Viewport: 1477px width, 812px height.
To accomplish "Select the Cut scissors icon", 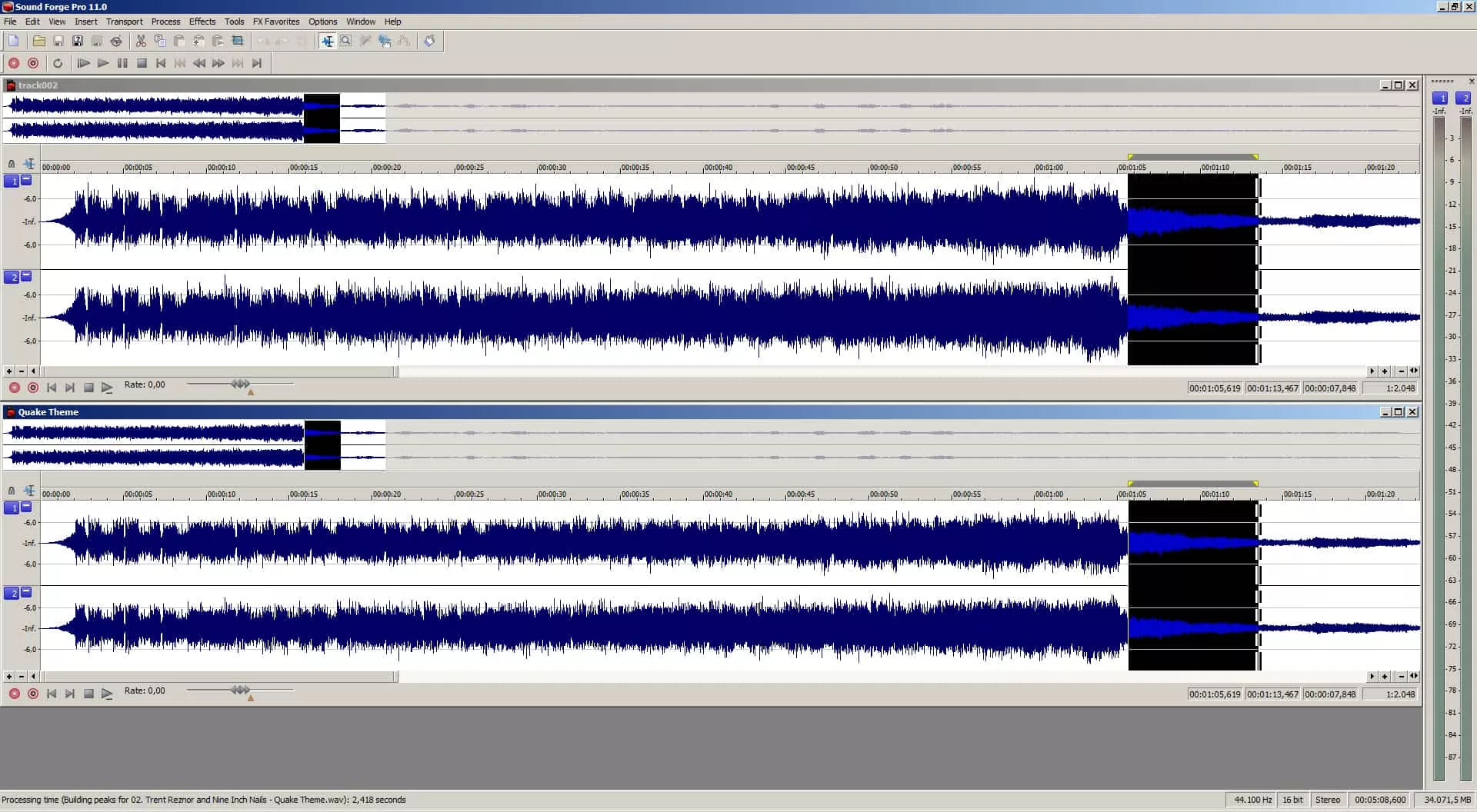I will [141, 41].
